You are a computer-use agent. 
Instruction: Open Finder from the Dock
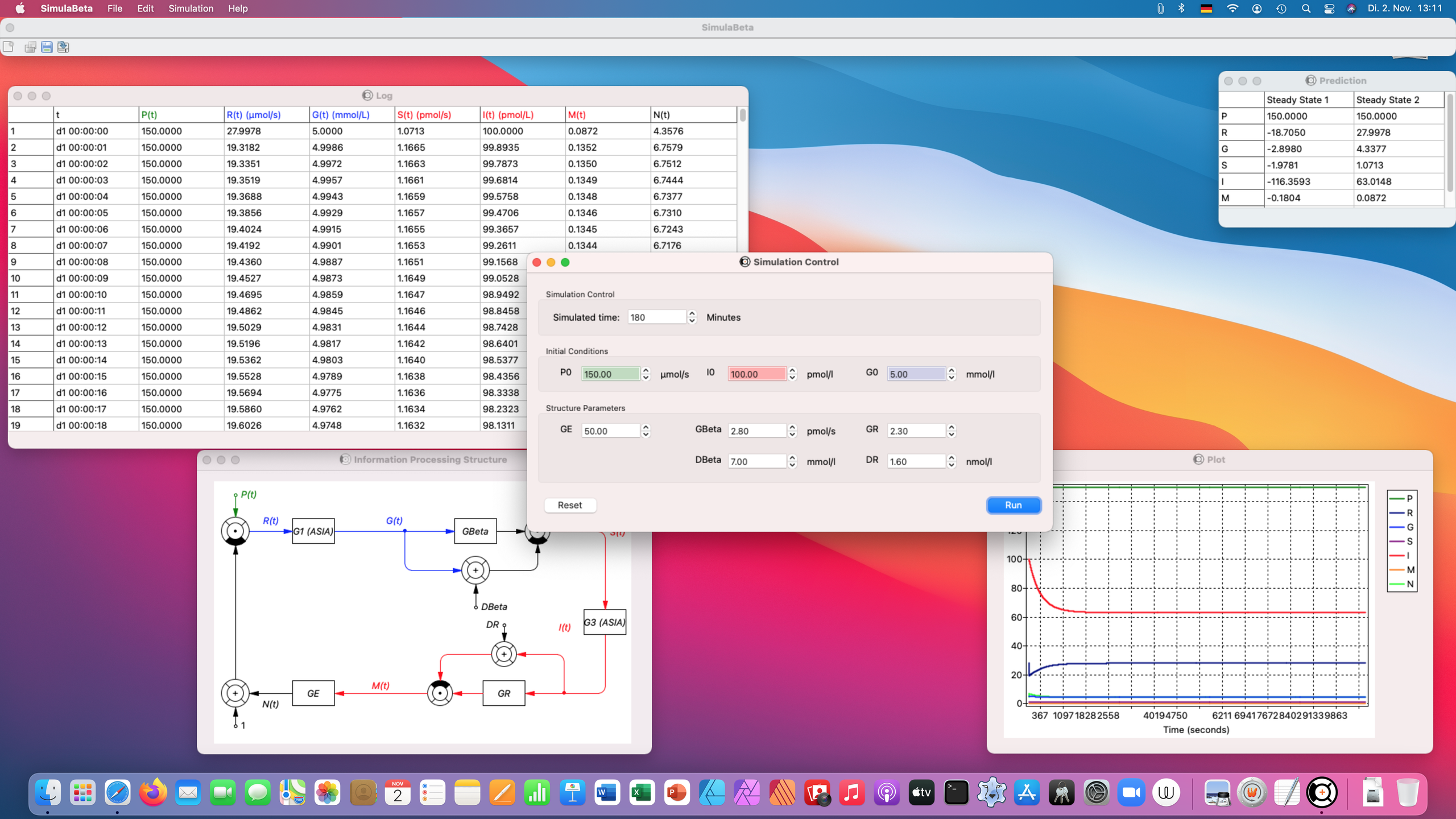48,792
